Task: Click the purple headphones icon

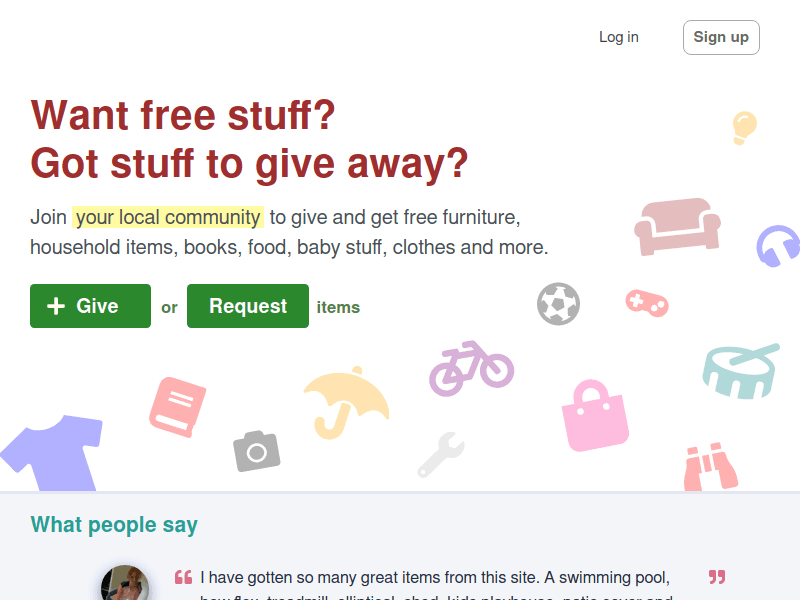Action: [x=777, y=246]
